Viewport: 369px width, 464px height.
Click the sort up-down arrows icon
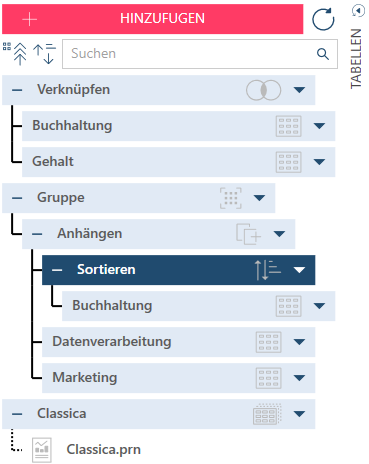tap(44, 53)
